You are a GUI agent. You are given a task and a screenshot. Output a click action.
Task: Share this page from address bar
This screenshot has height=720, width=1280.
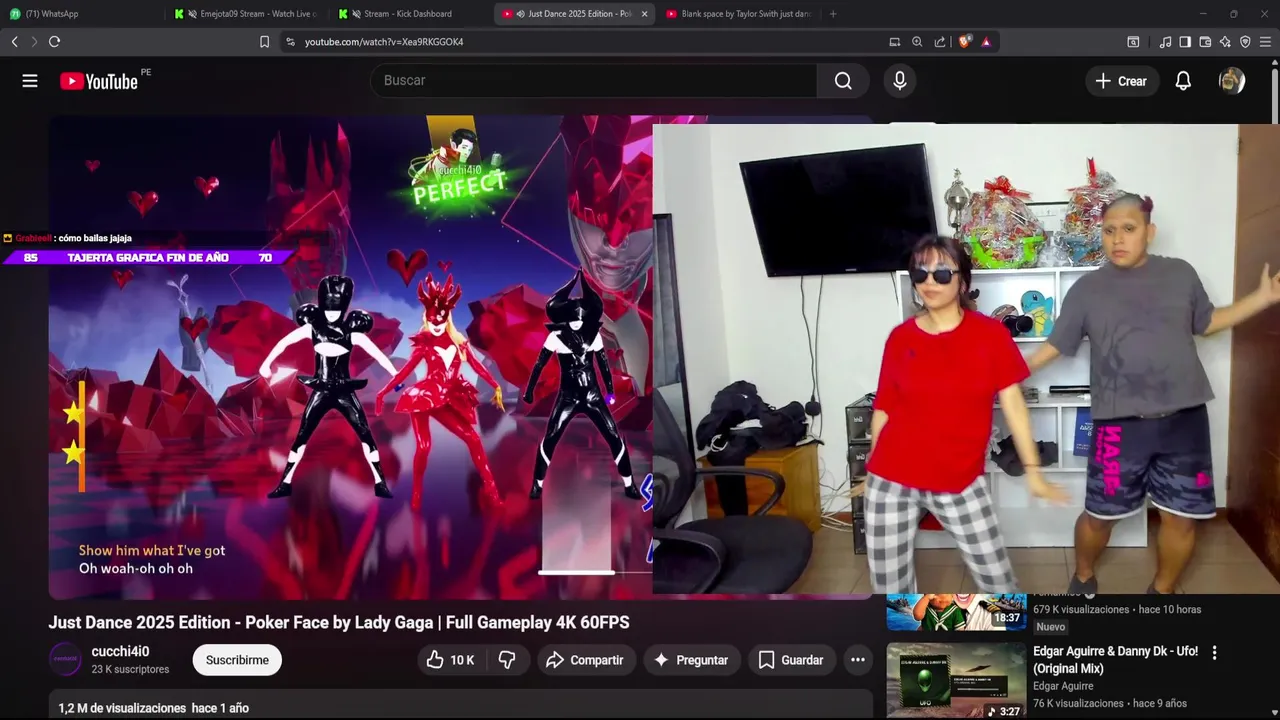(x=940, y=42)
